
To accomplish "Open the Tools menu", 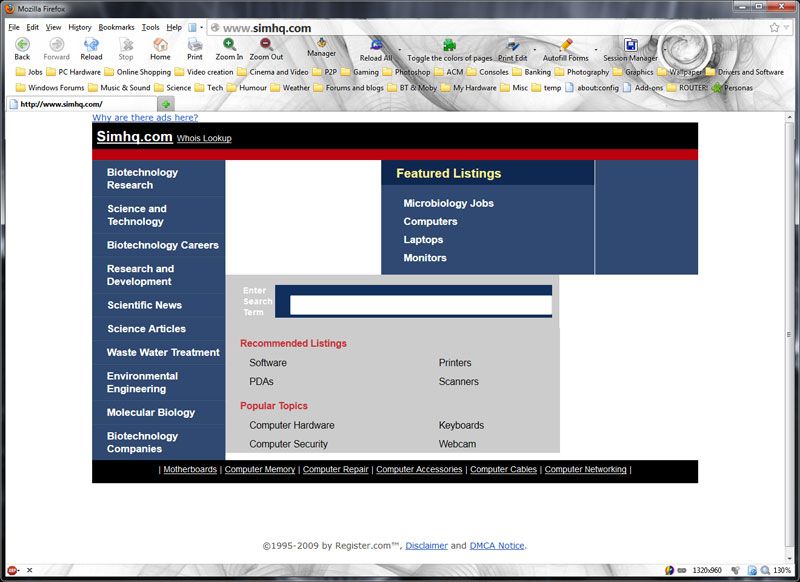I will pos(151,27).
